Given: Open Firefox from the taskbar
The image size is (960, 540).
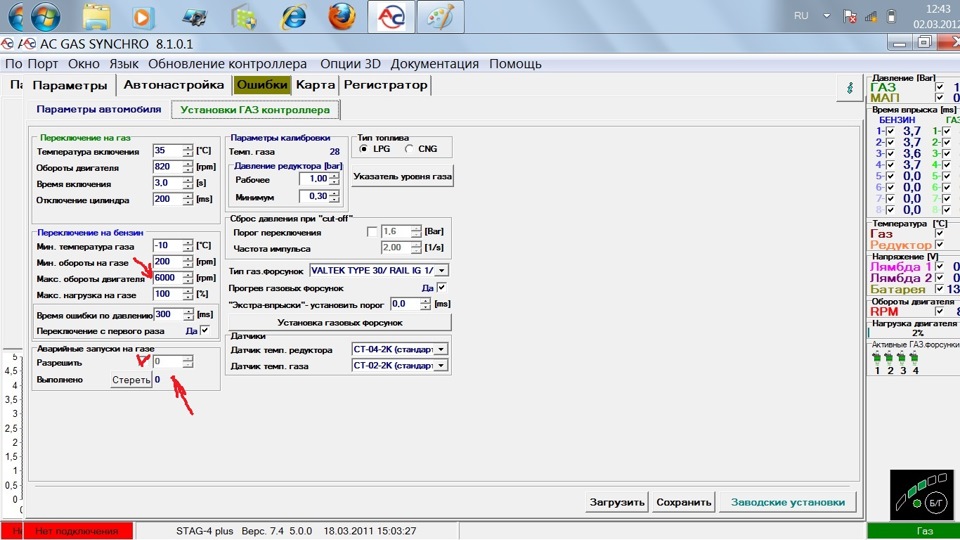Looking at the screenshot, I should click(x=342, y=17).
